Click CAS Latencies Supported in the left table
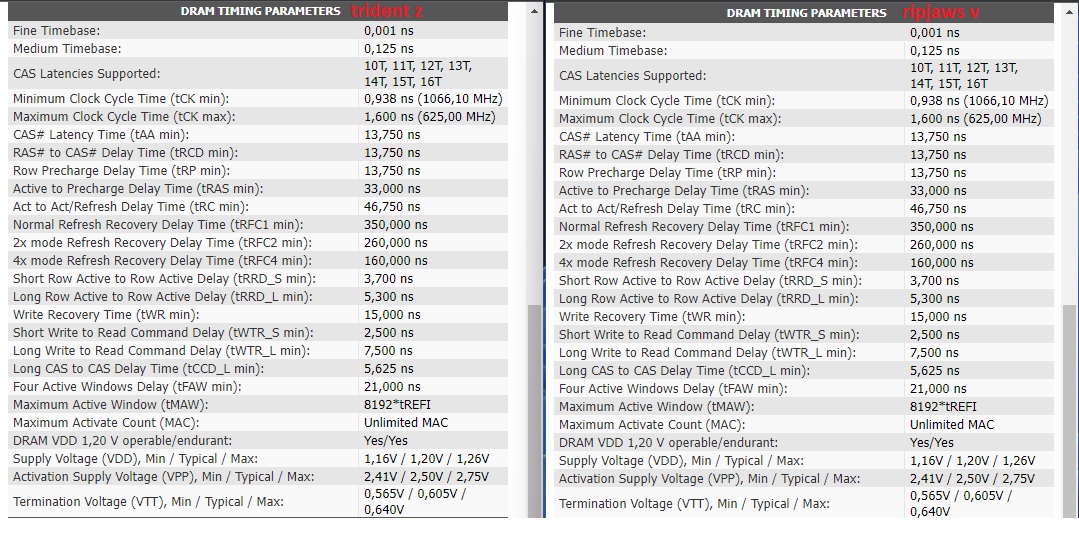1079x548 pixels. 86,73
